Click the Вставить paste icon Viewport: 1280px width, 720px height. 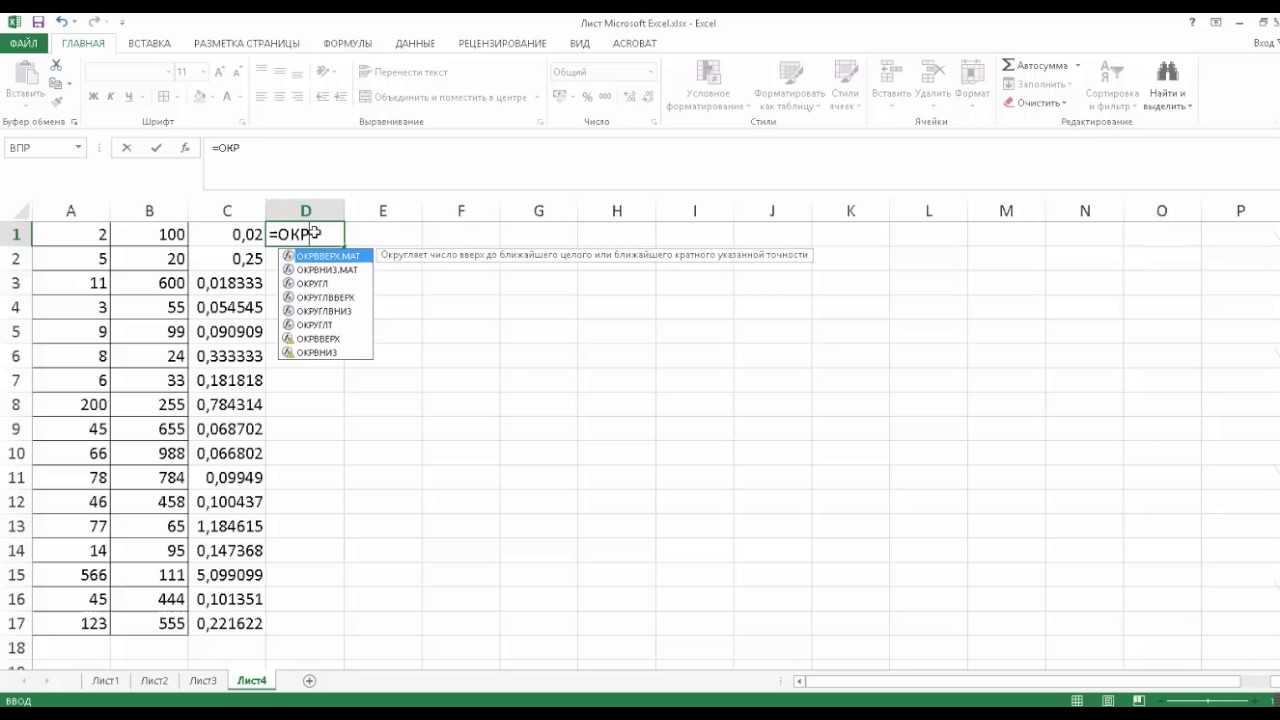[x=25, y=73]
